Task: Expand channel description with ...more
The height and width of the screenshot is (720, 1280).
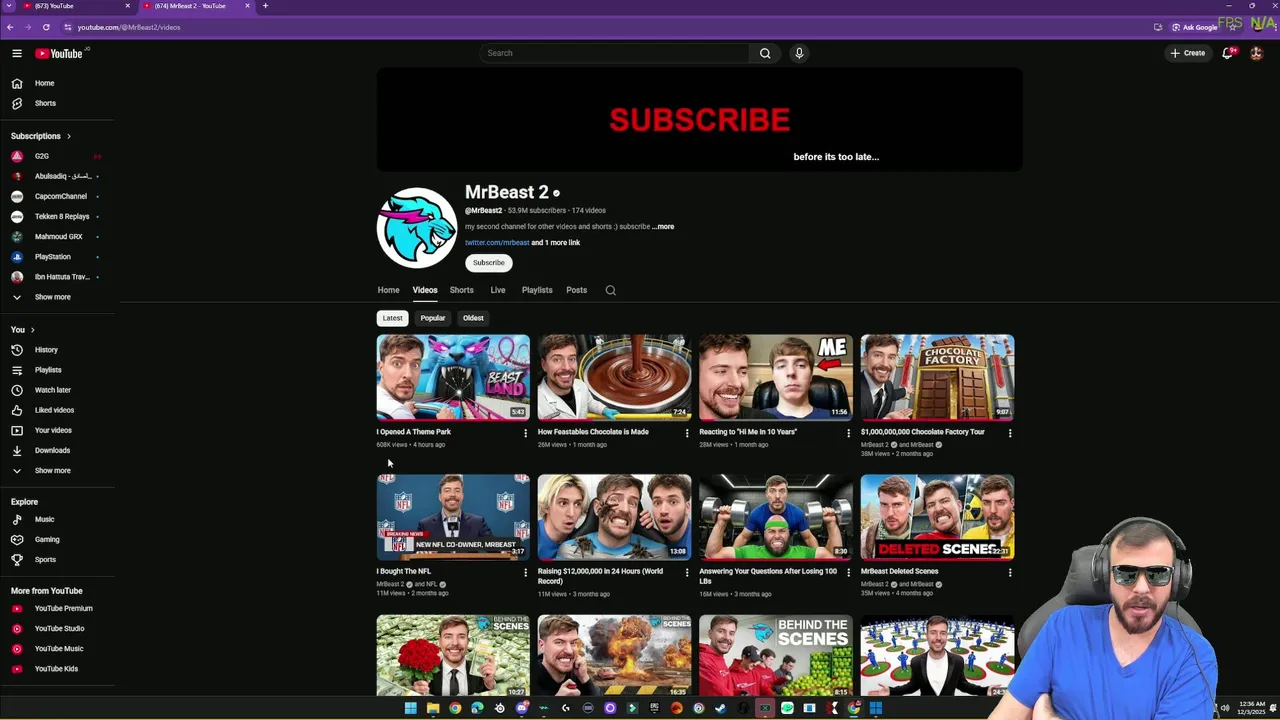Action: tap(663, 227)
